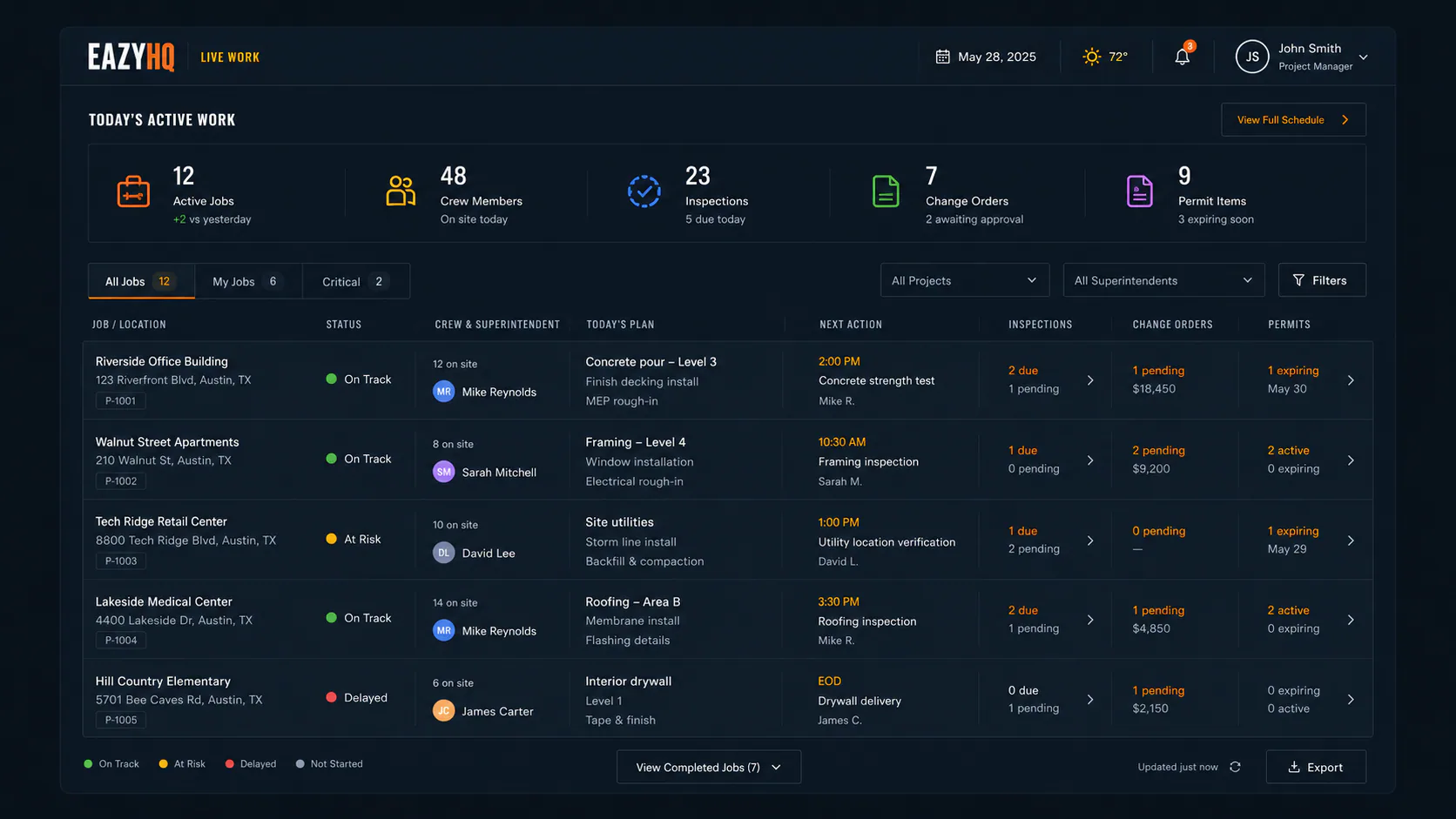
Task: Click the Roofing inspection next action
Action: coord(867,621)
